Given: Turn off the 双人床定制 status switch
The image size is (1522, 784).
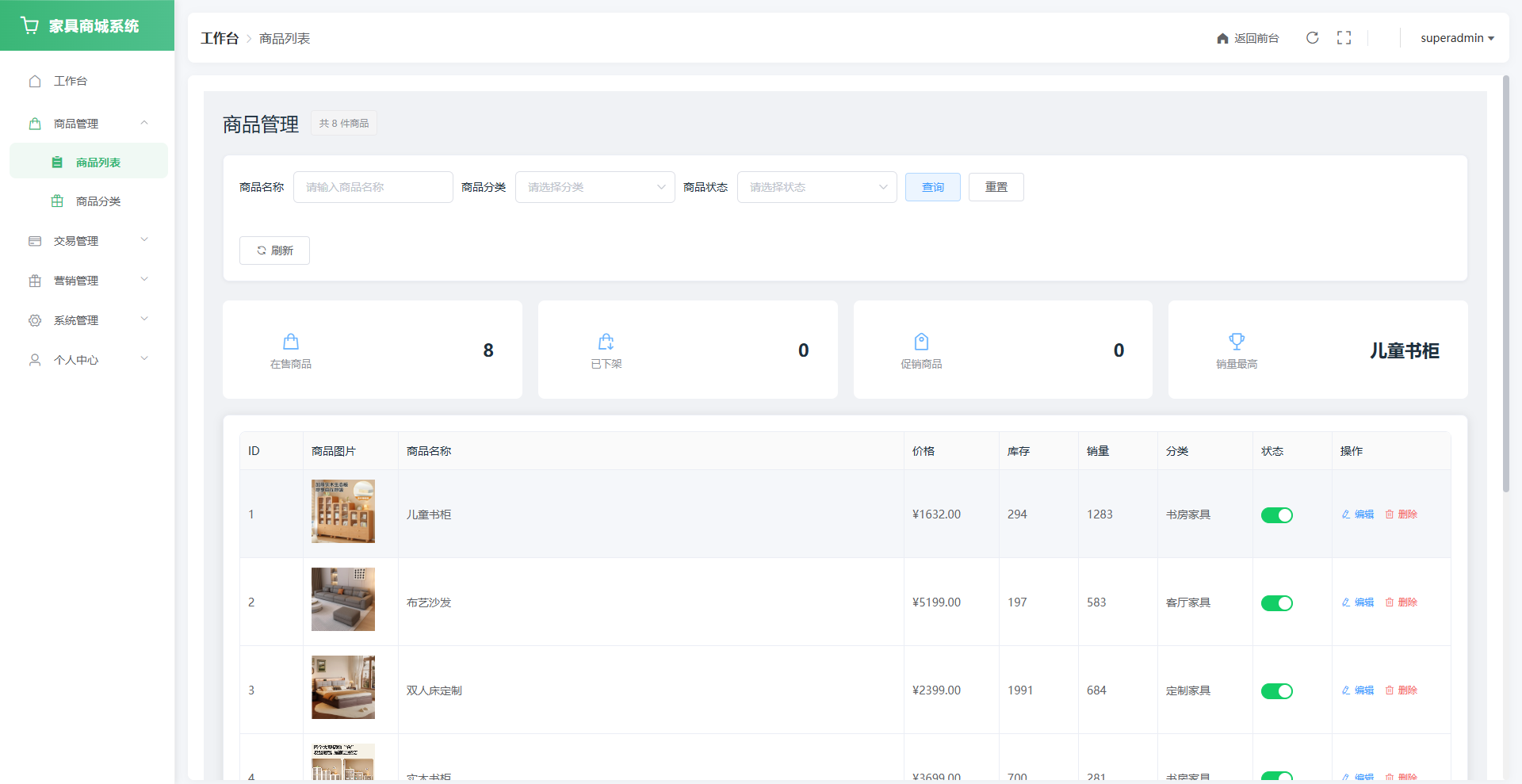Looking at the screenshot, I should [x=1276, y=691].
